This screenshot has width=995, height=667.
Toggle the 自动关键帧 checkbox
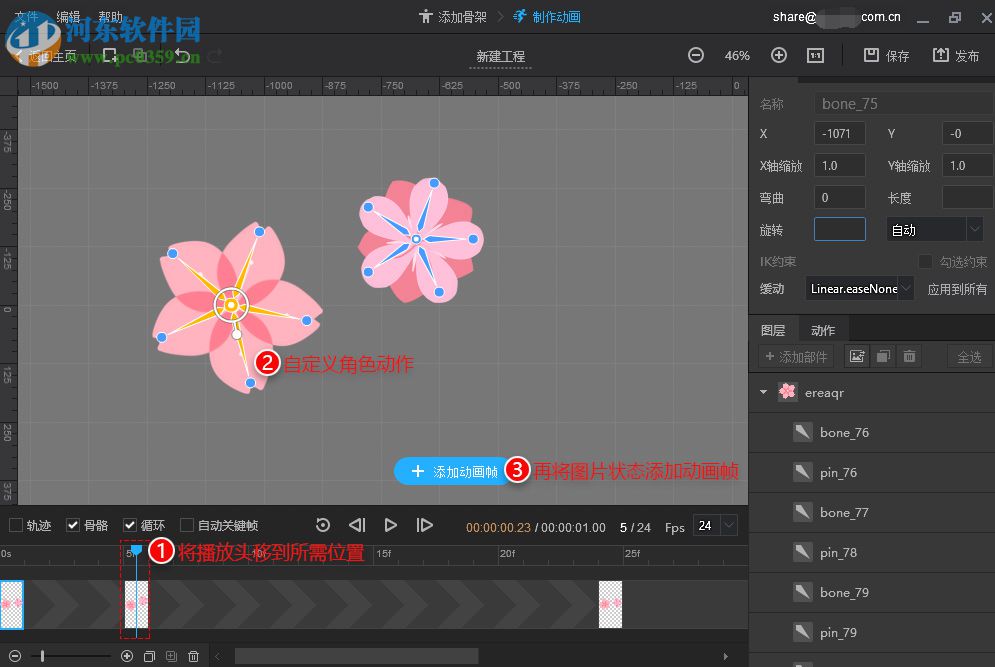(x=187, y=525)
